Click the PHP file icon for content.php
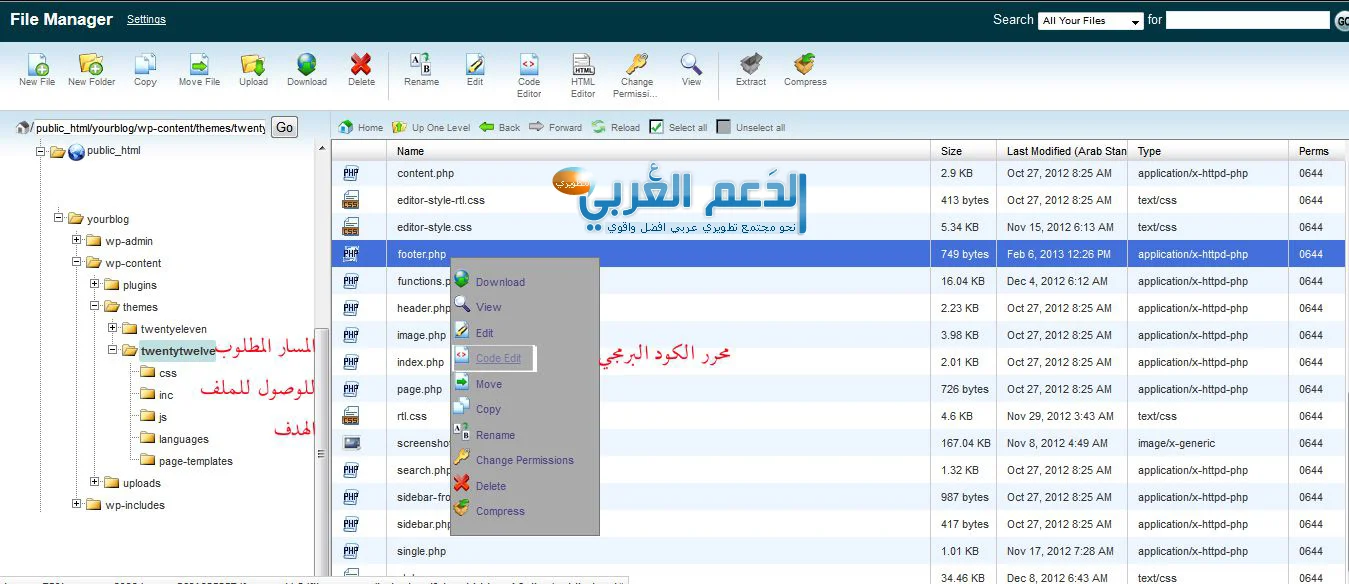This screenshot has height=584, width=1349. (351, 173)
